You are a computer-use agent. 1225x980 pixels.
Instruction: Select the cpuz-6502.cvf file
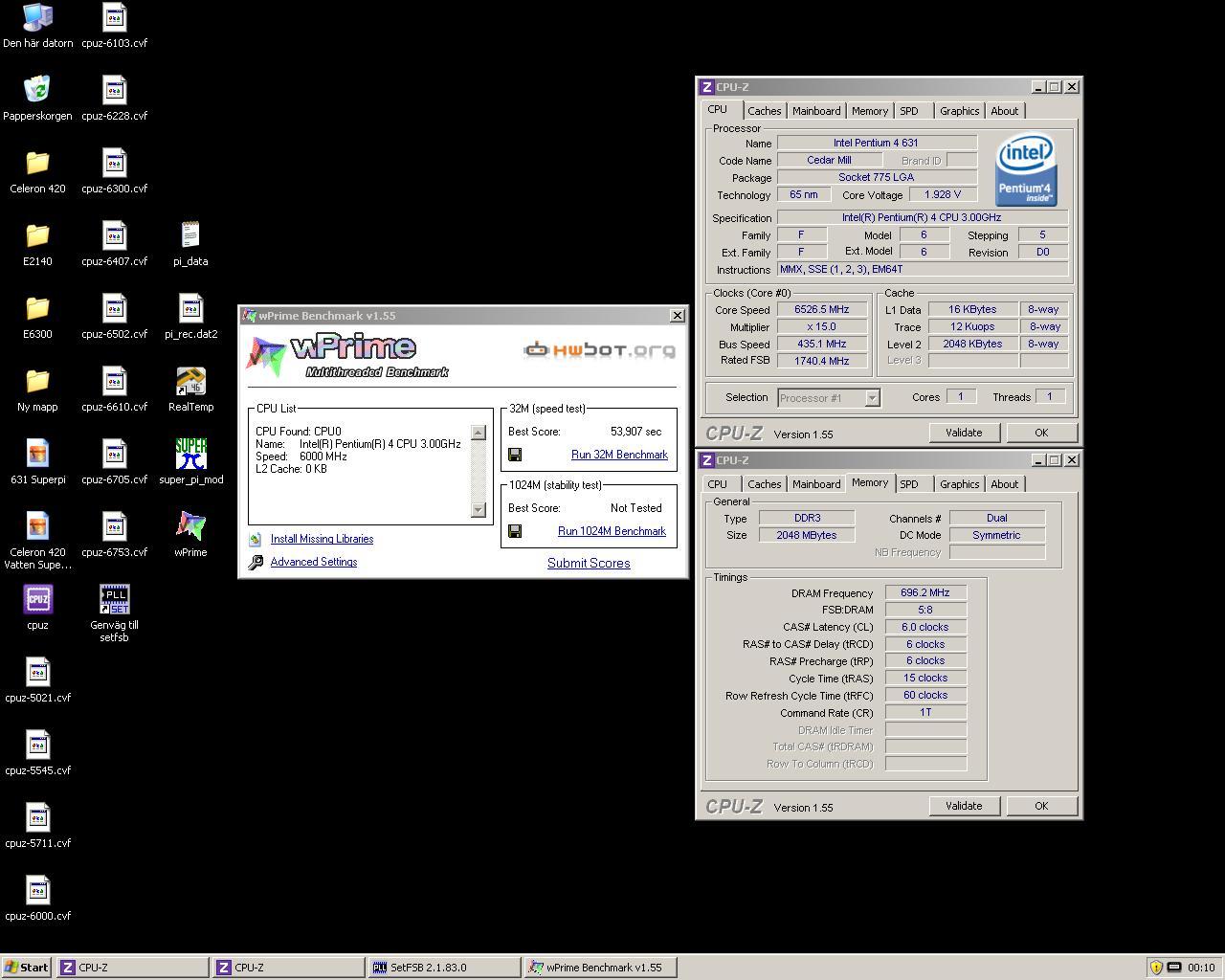point(114,317)
